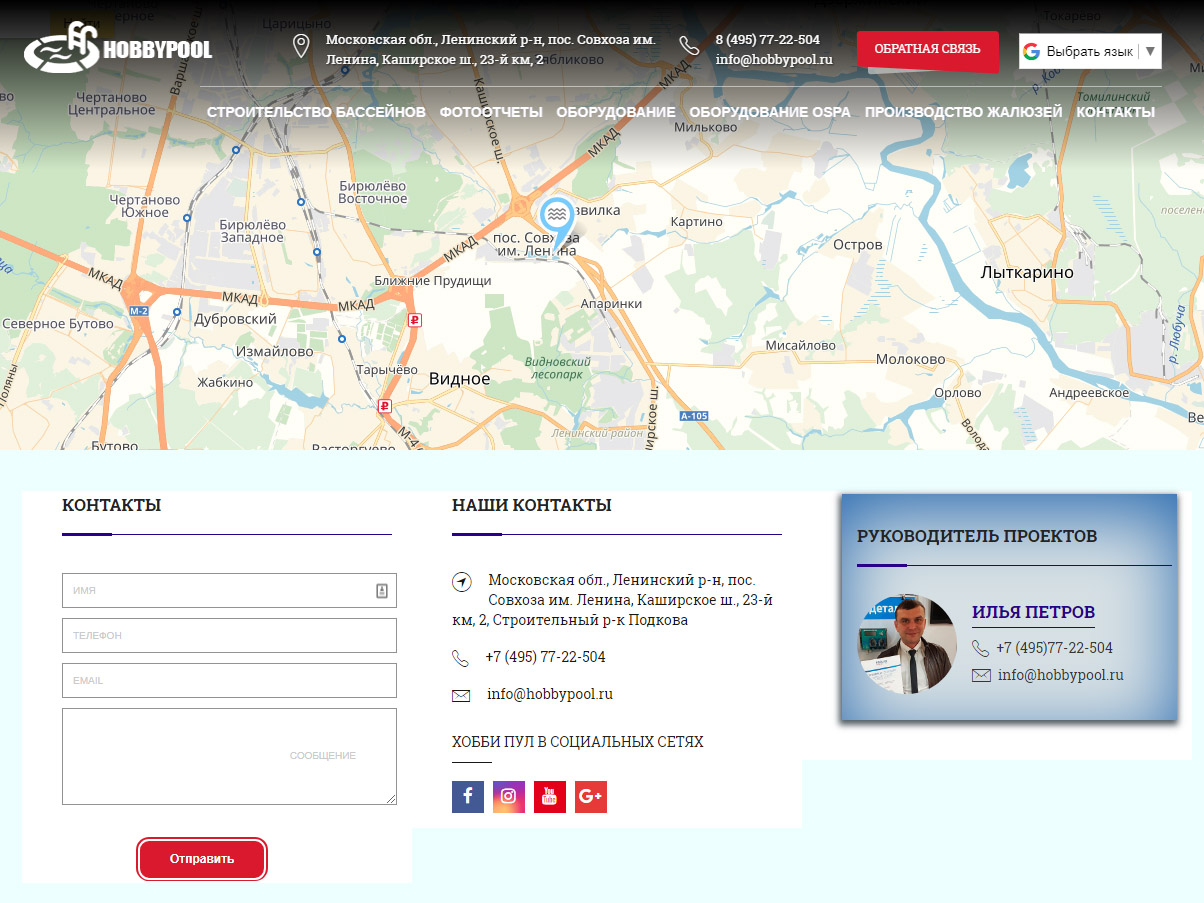The image size is (1204, 903).
Task: Click info@hobbypool.ru under Наши контакты
Action: 550,694
